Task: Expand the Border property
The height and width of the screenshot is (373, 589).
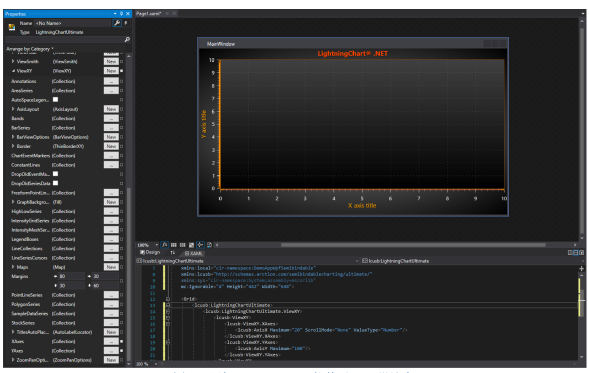Action: 13,146
